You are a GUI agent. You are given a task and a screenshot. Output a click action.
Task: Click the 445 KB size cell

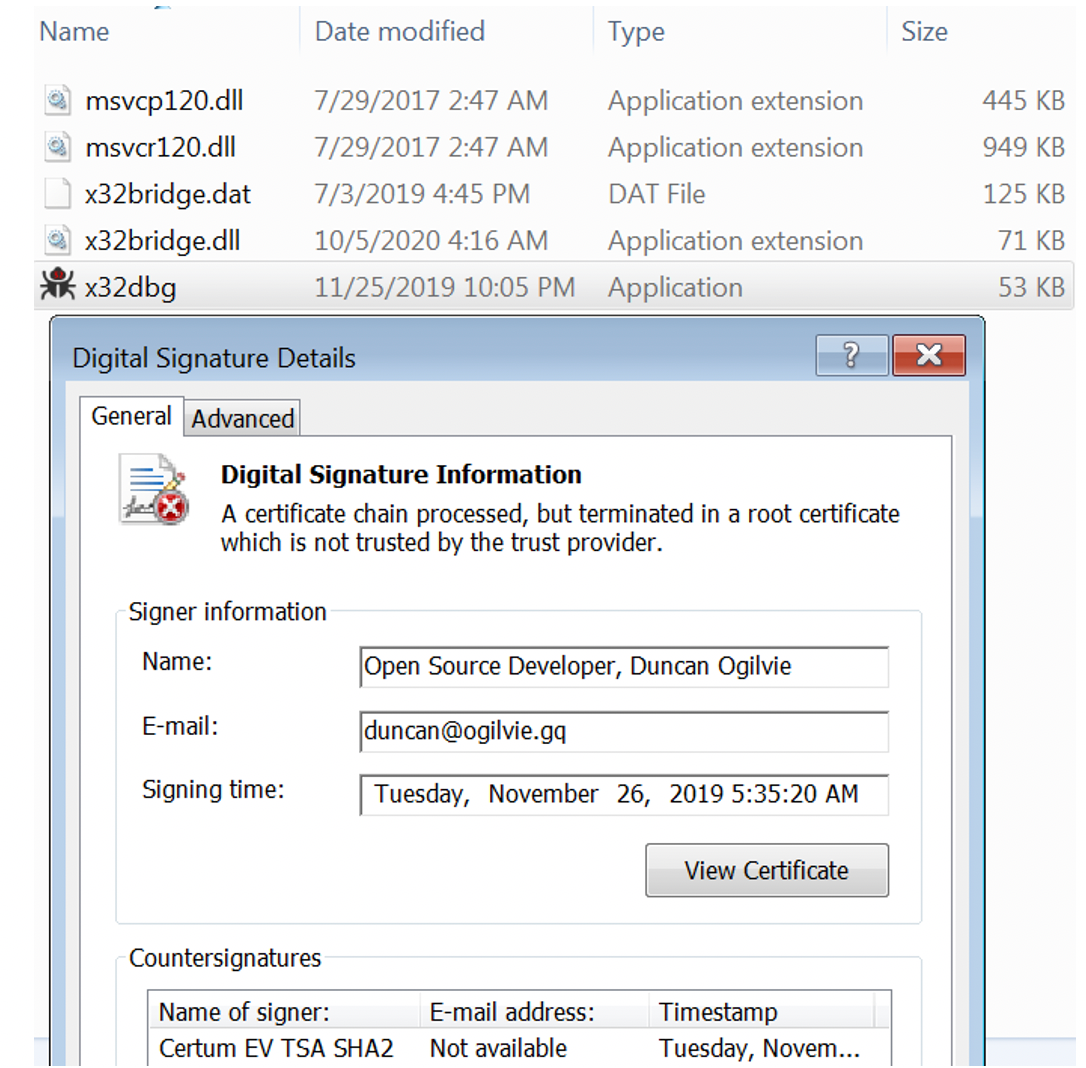click(1023, 101)
